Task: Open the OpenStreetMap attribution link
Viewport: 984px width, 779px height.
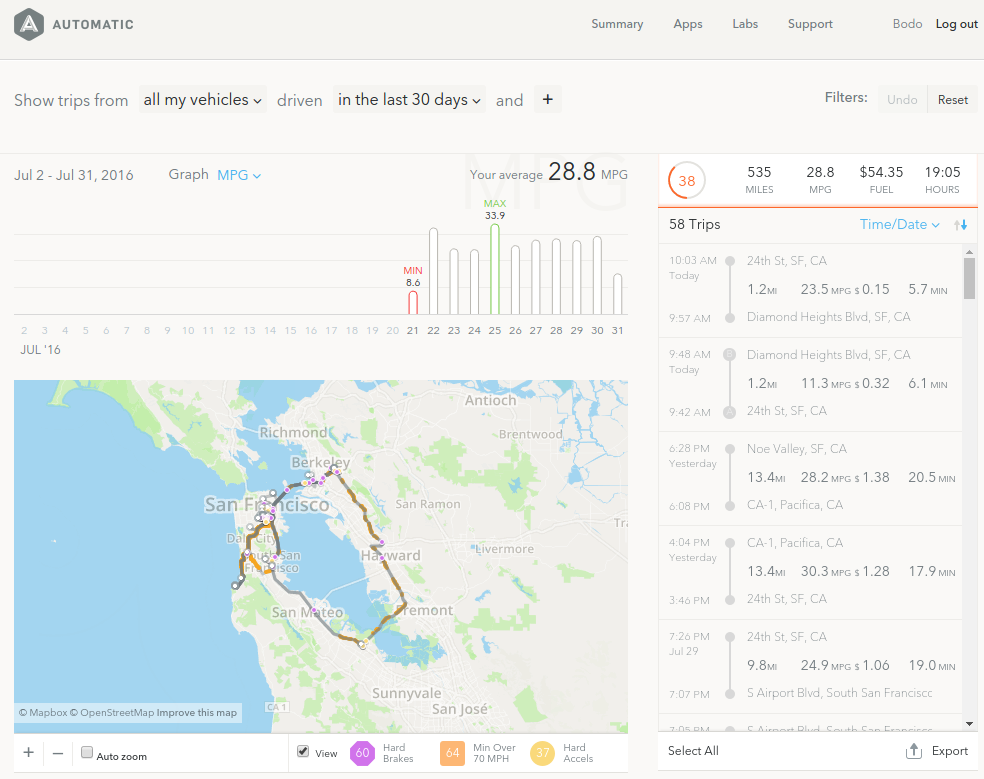Action: (x=112, y=712)
